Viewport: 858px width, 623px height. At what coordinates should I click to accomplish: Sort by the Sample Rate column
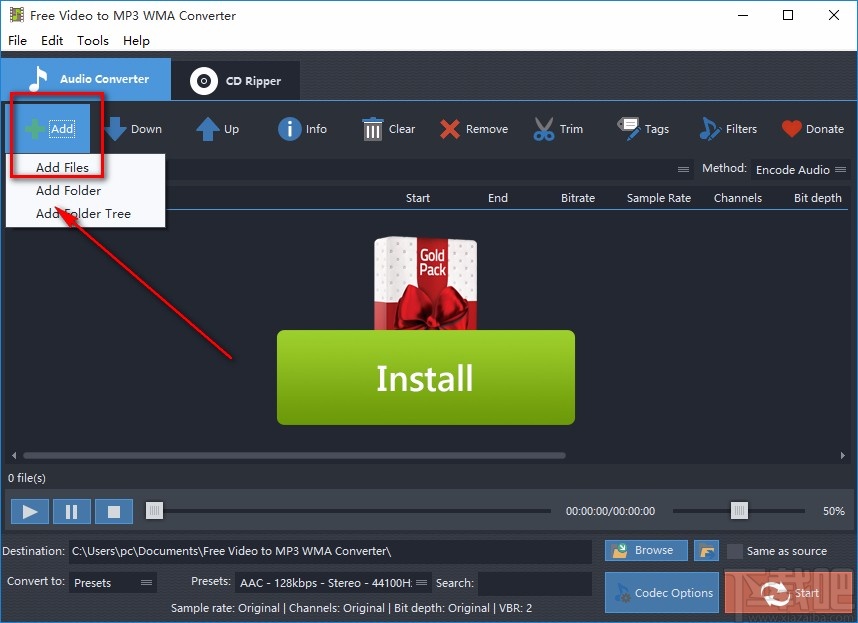[658, 198]
